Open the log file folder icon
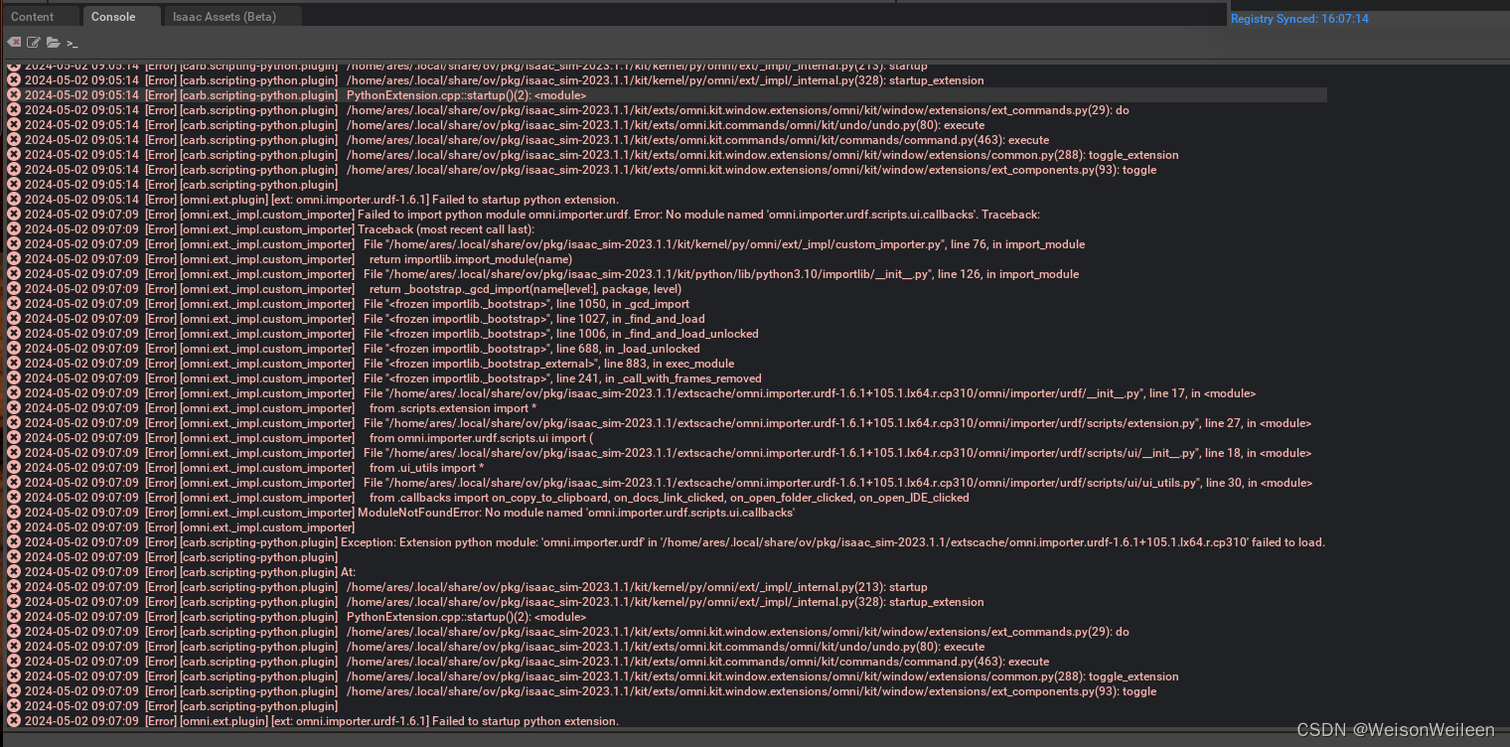 click(x=53, y=42)
